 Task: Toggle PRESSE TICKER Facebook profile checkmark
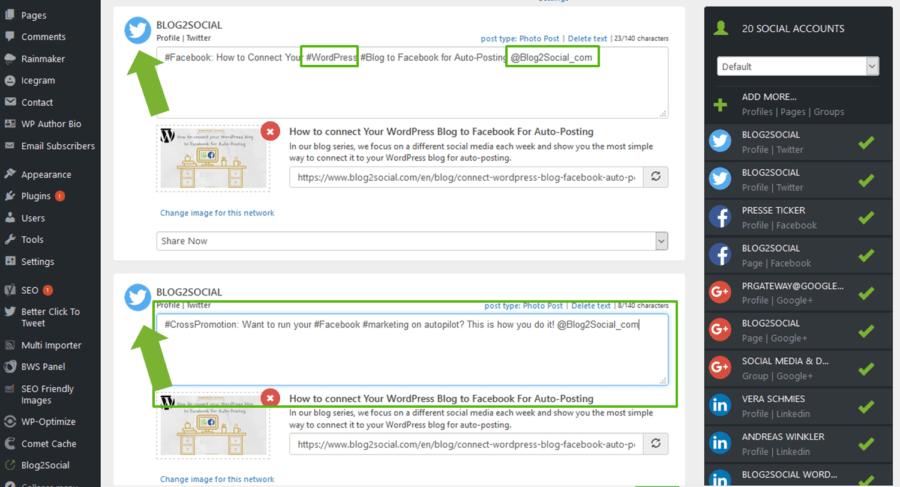pos(866,218)
